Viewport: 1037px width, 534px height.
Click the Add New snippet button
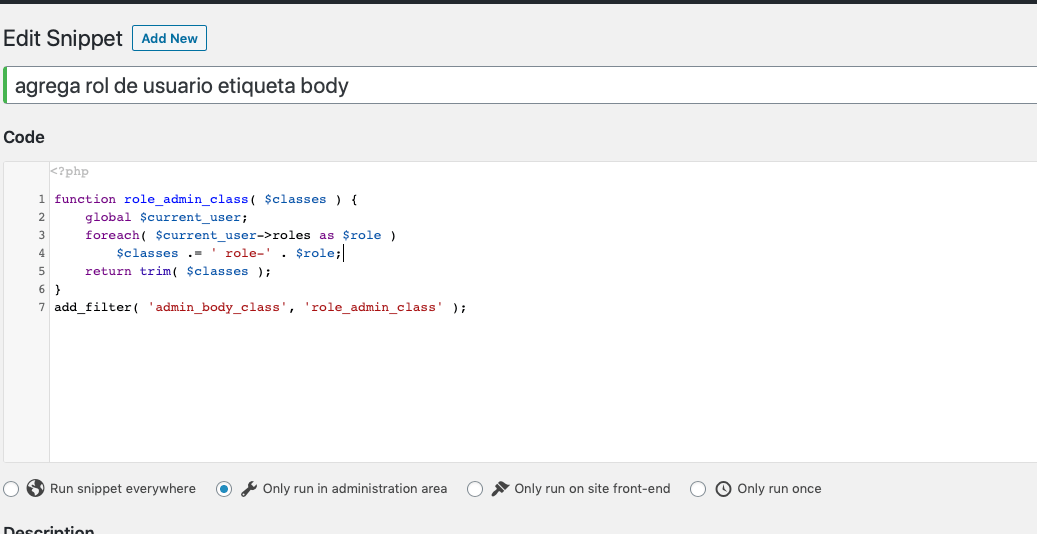pyautogui.click(x=169, y=38)
